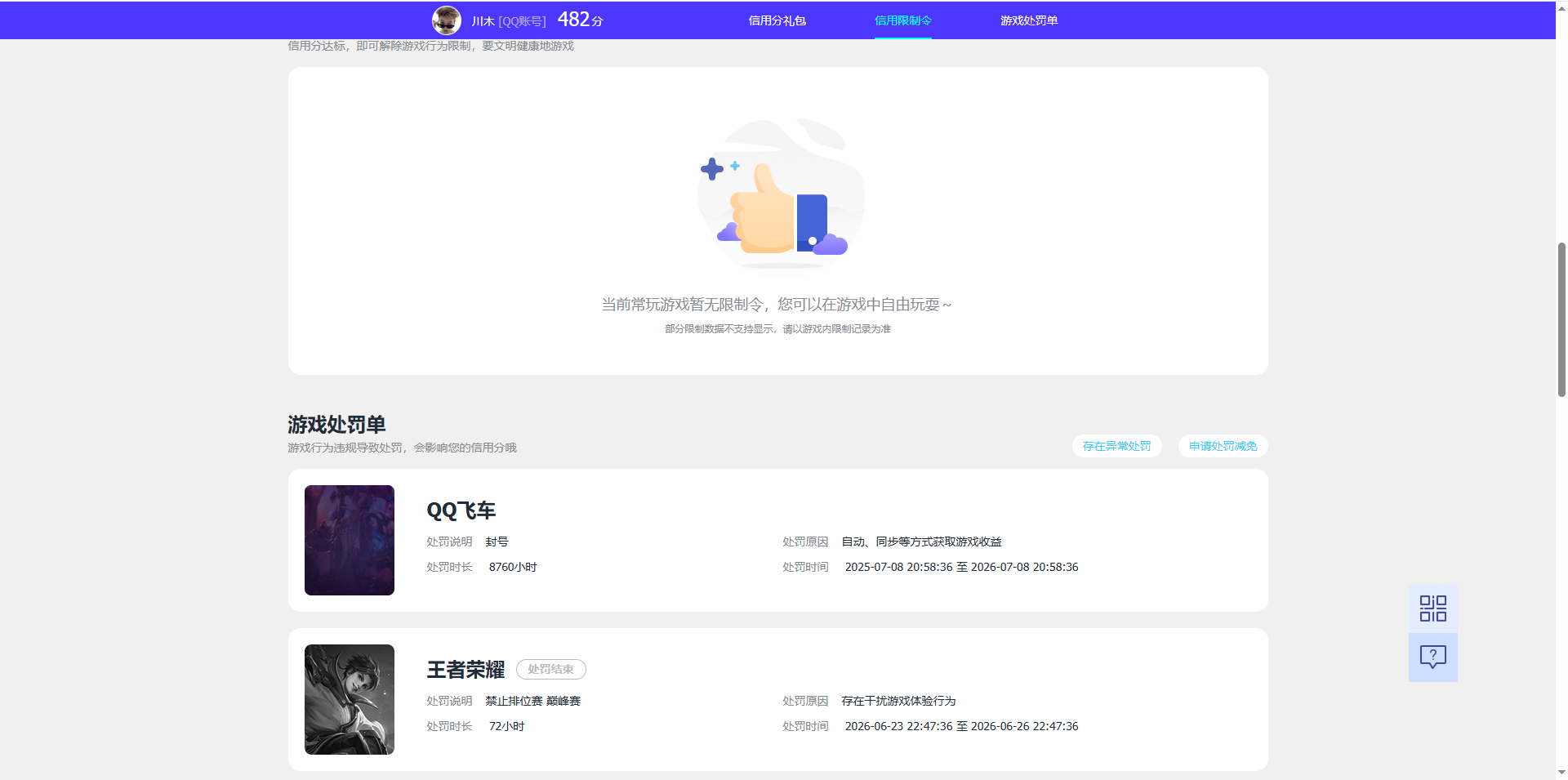The image size is (1568, 780).
Task: Click the 游戏行为违规导致处罚 subtitle
Action: click(402, 448)
